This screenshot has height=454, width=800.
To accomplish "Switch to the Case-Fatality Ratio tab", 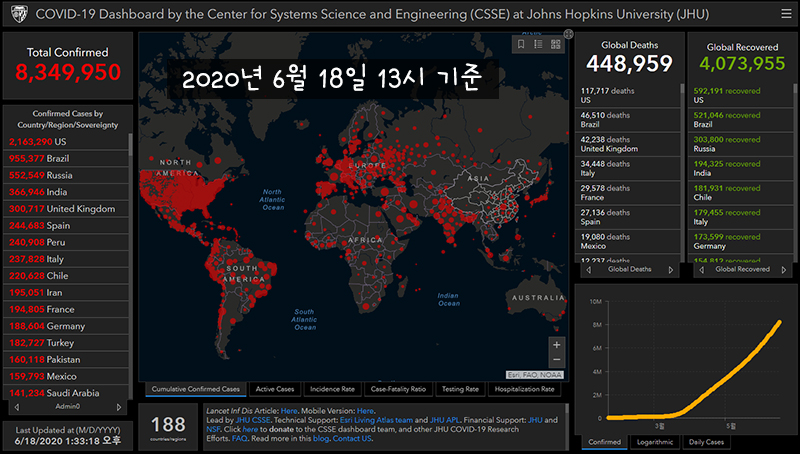I will coord(398,389).
